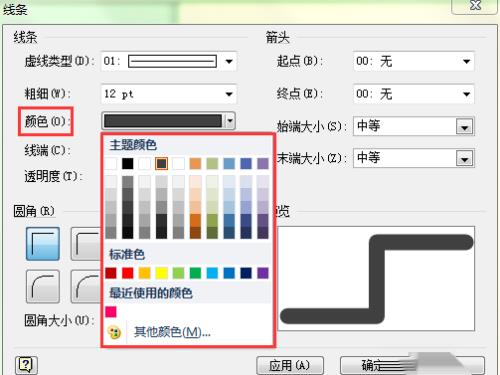Screen dimensions: 500x375
Task: Open the end arrow (终点) dropdown
Action: pos(413,94)
